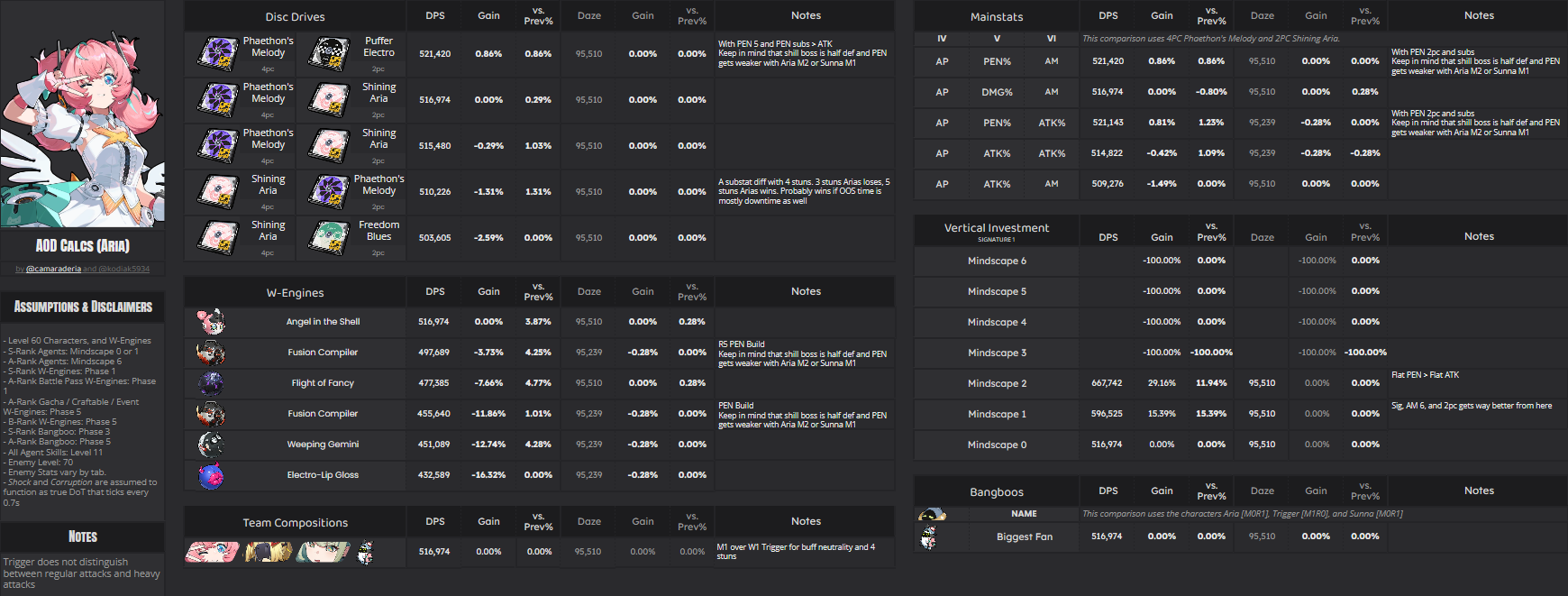Click the Freedom Blues disc drive icon
The width and height of the screenshot is (1568, 596).
tap(329, 238)
